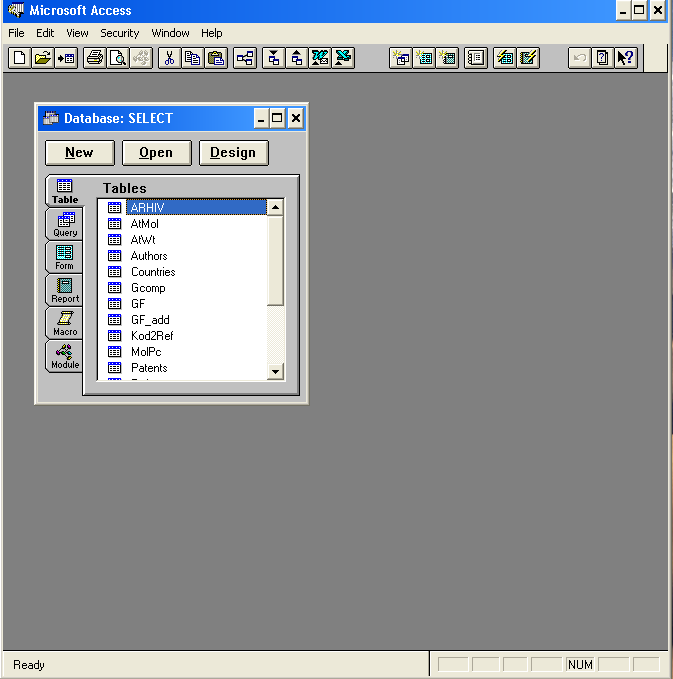This screenshot has width=673, height=679.
Task: Click the Database: SELECT window icon
Action: click(x=51, y=118)
